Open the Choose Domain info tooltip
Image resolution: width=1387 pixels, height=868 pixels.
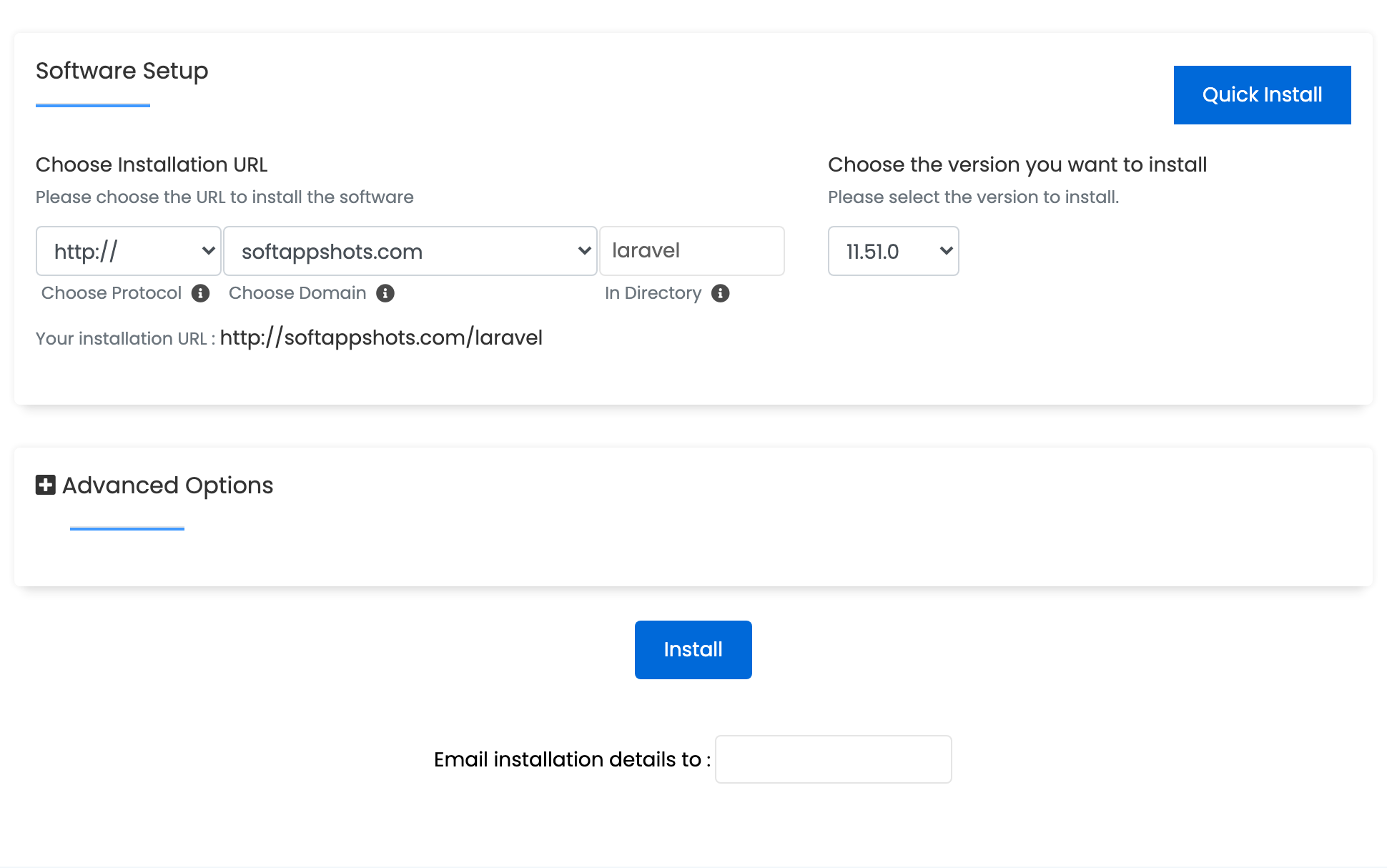pyautogui.click(x=385, y=293)
